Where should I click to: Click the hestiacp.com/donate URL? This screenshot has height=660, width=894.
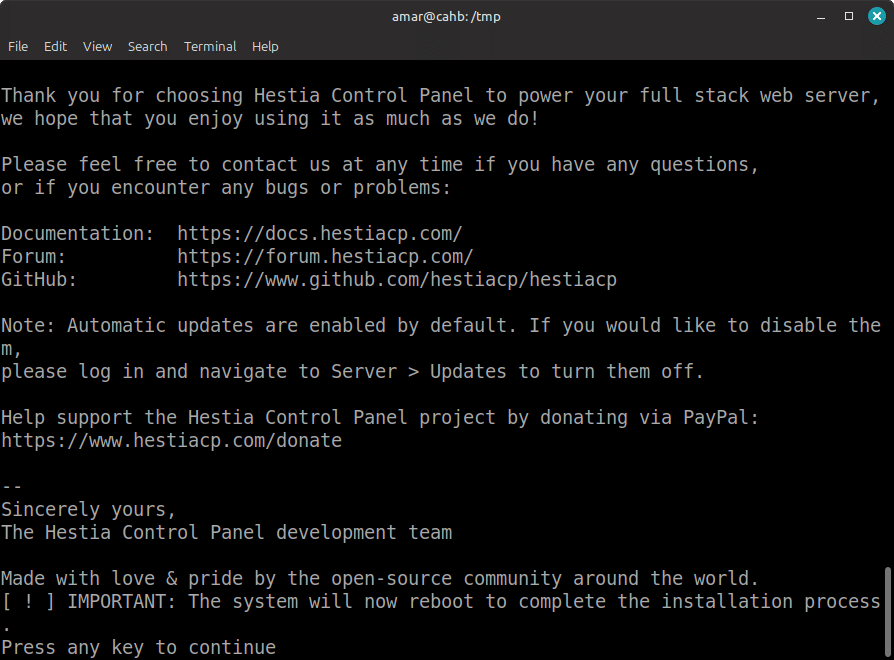[x=172, y=441]
